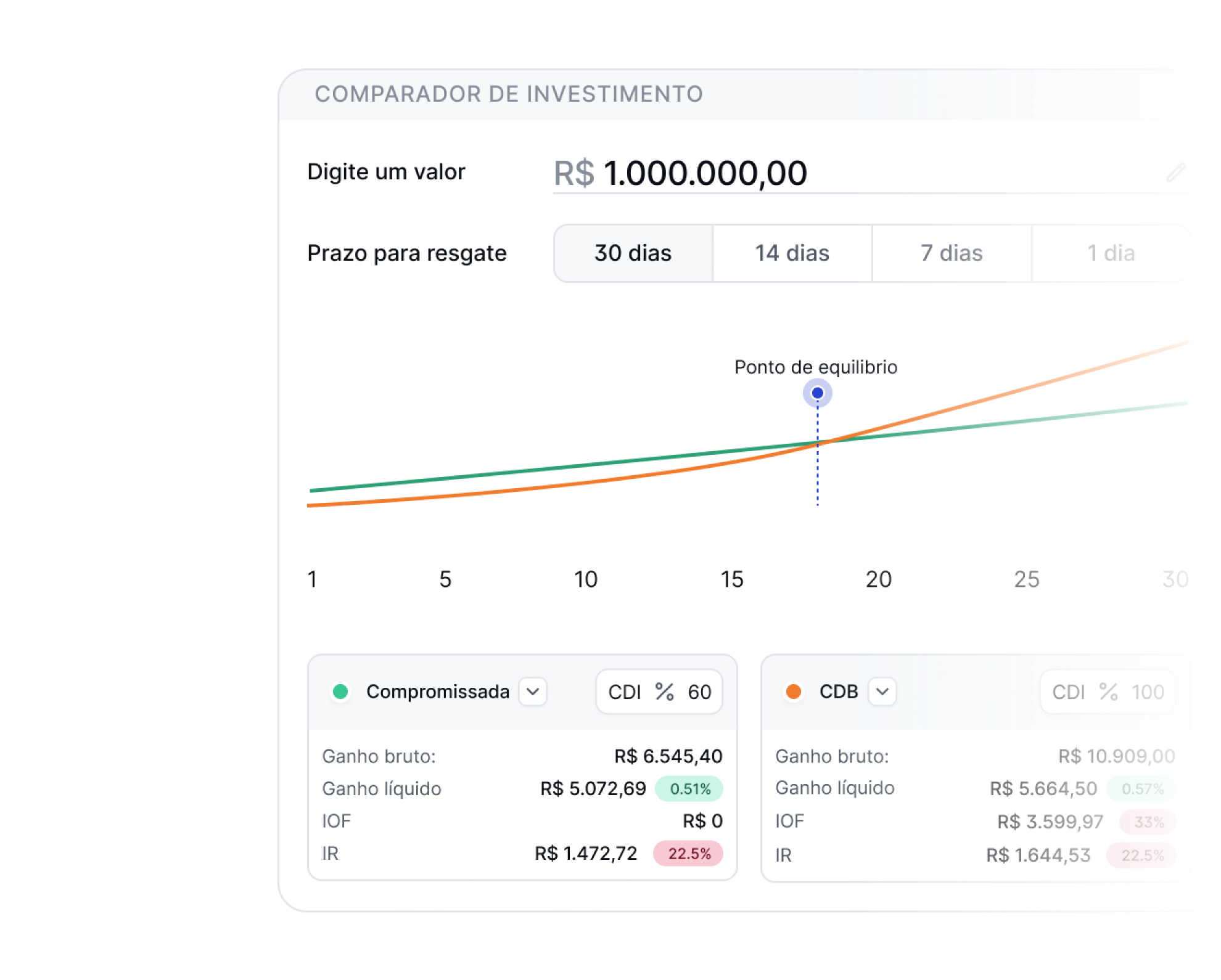The image size is (1221, 980).
Task: Click the 33% IOF badge
Action: [1149, 822]
